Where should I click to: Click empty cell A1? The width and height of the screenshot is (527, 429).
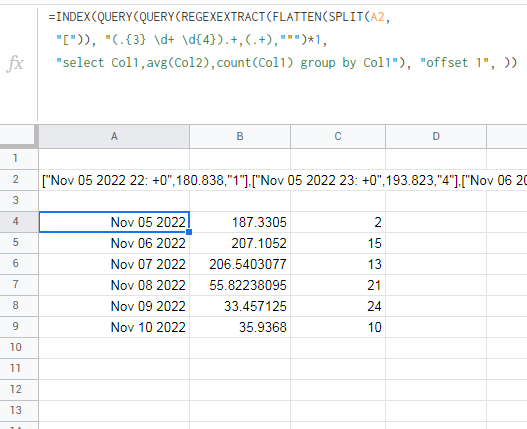click(114, 158)
